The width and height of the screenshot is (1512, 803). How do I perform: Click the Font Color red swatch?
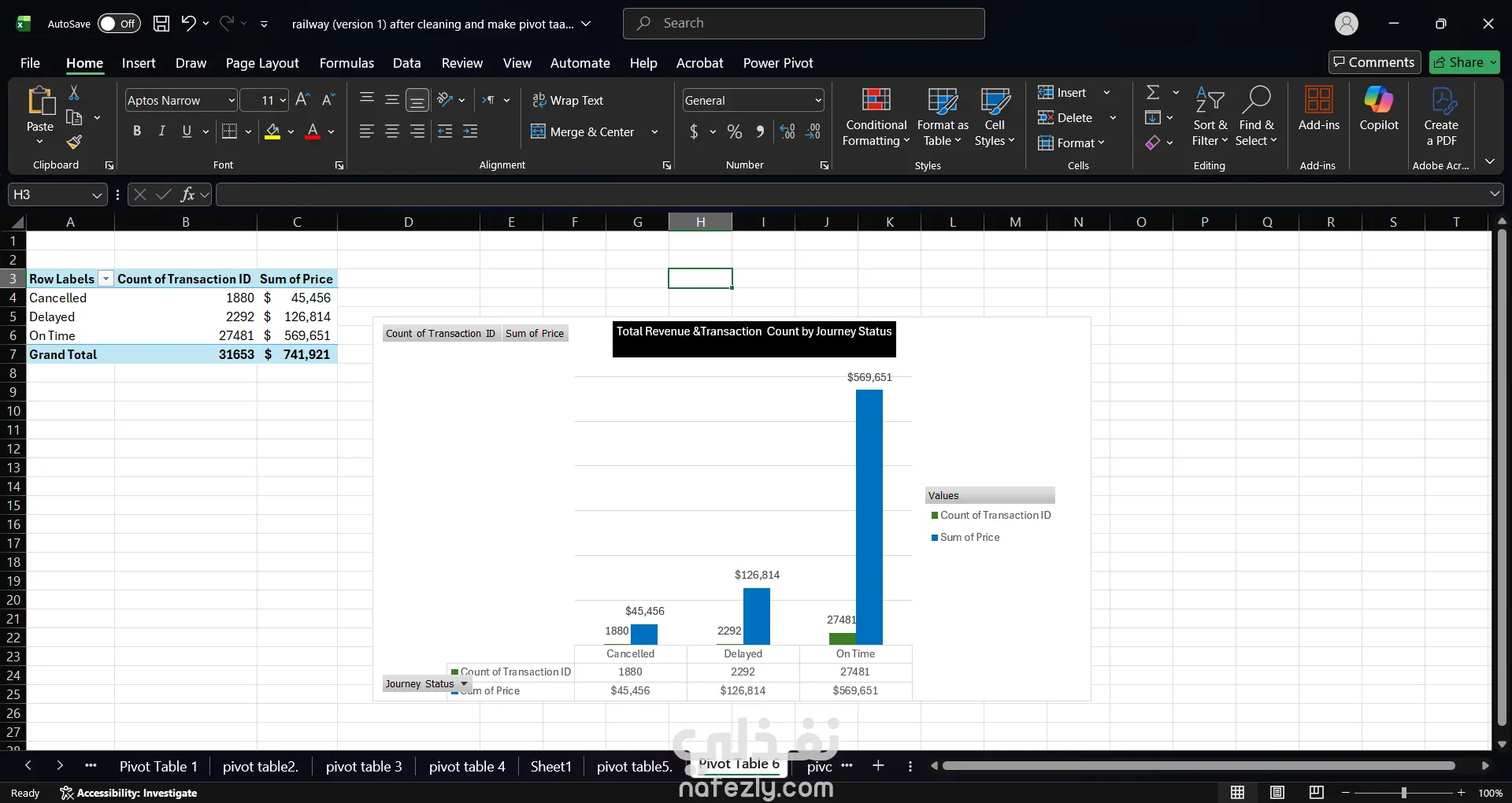(313, 131)
